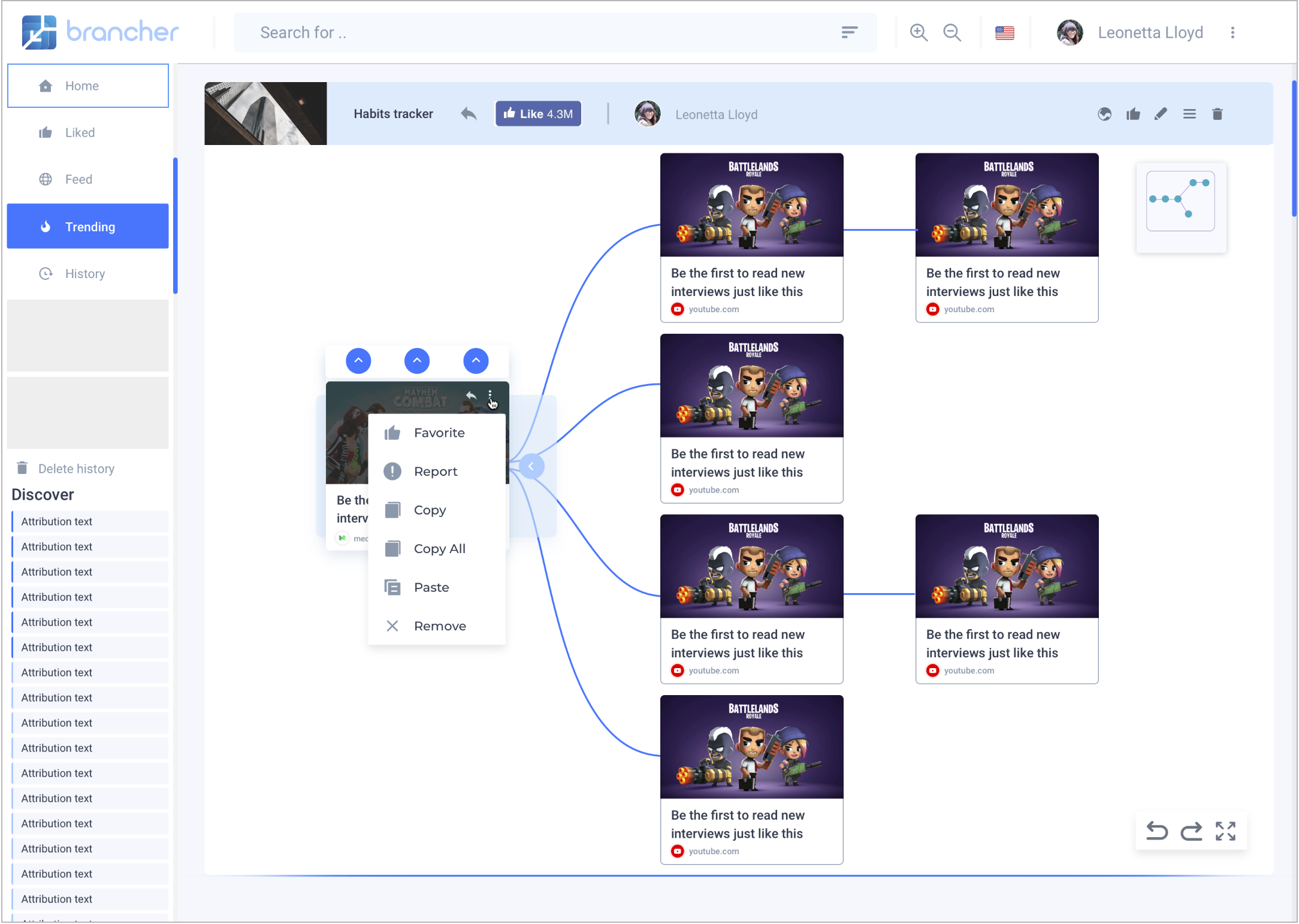The width and height of the screenshot is (1299, 924).
Task: Click the trash delete icon in header
Action: [1217, 114]
